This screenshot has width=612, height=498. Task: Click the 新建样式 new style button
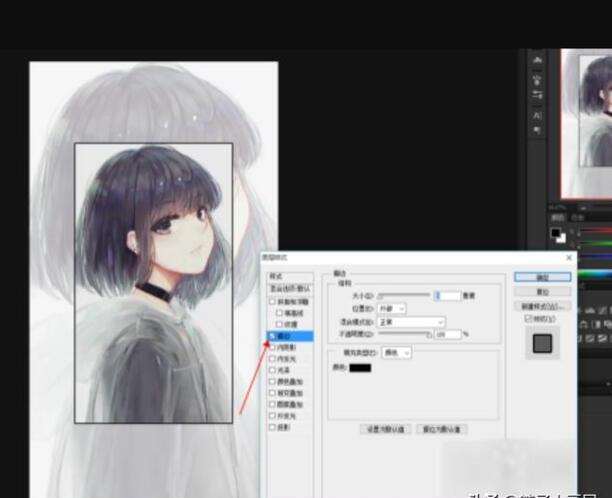pos(543,306)
